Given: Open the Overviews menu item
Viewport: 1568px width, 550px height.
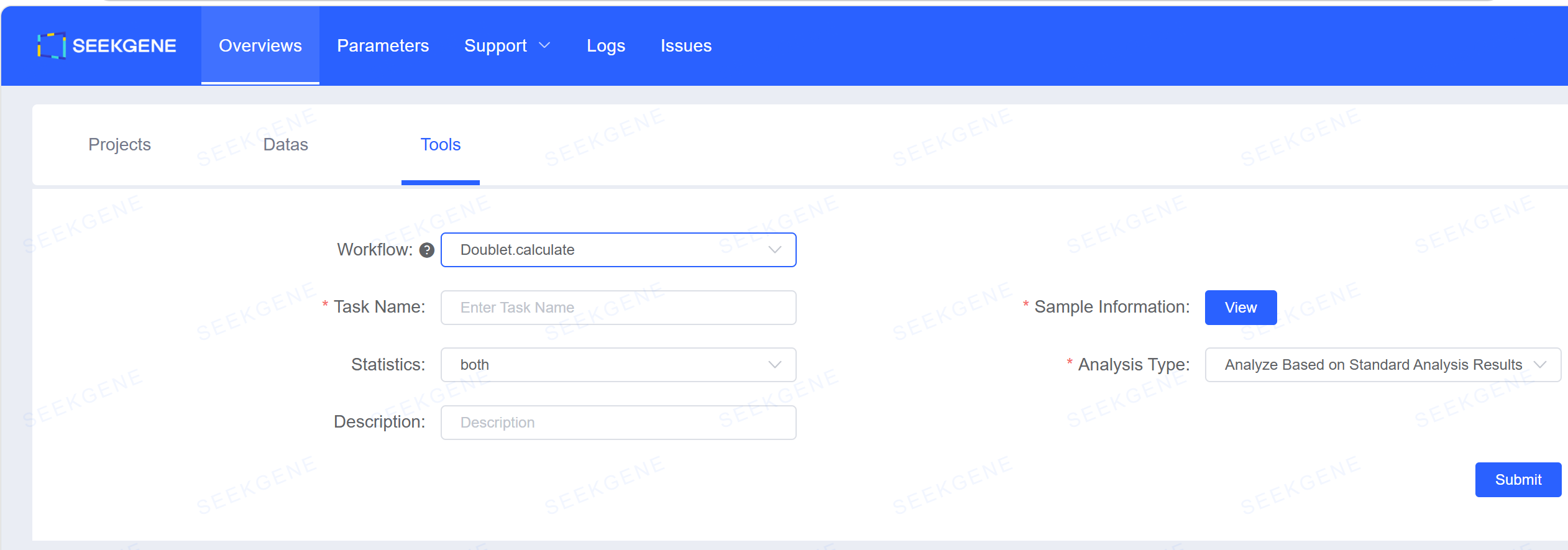Looking at the screenshot, I should (260, 45).
